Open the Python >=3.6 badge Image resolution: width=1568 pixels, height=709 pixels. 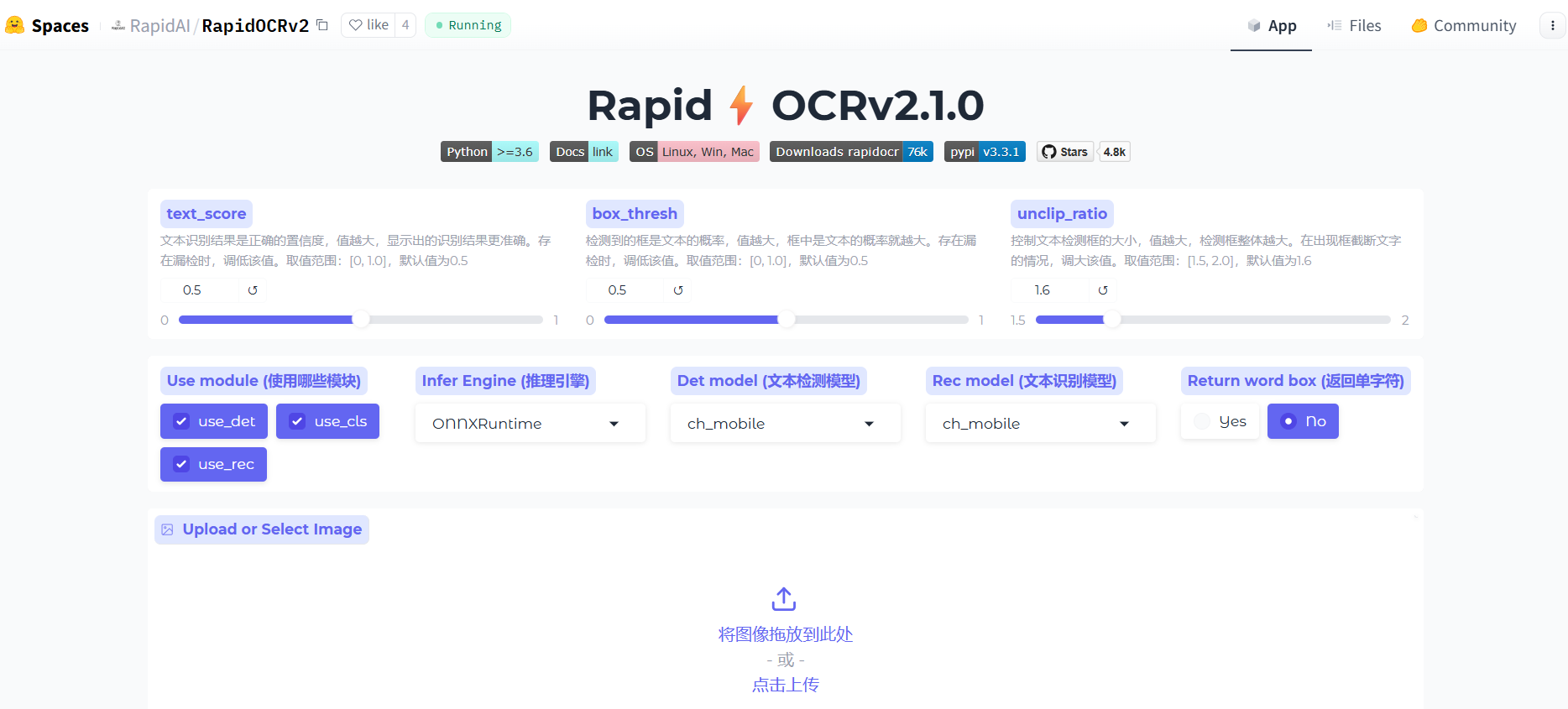pyautogui.click(x=489, y=152)
